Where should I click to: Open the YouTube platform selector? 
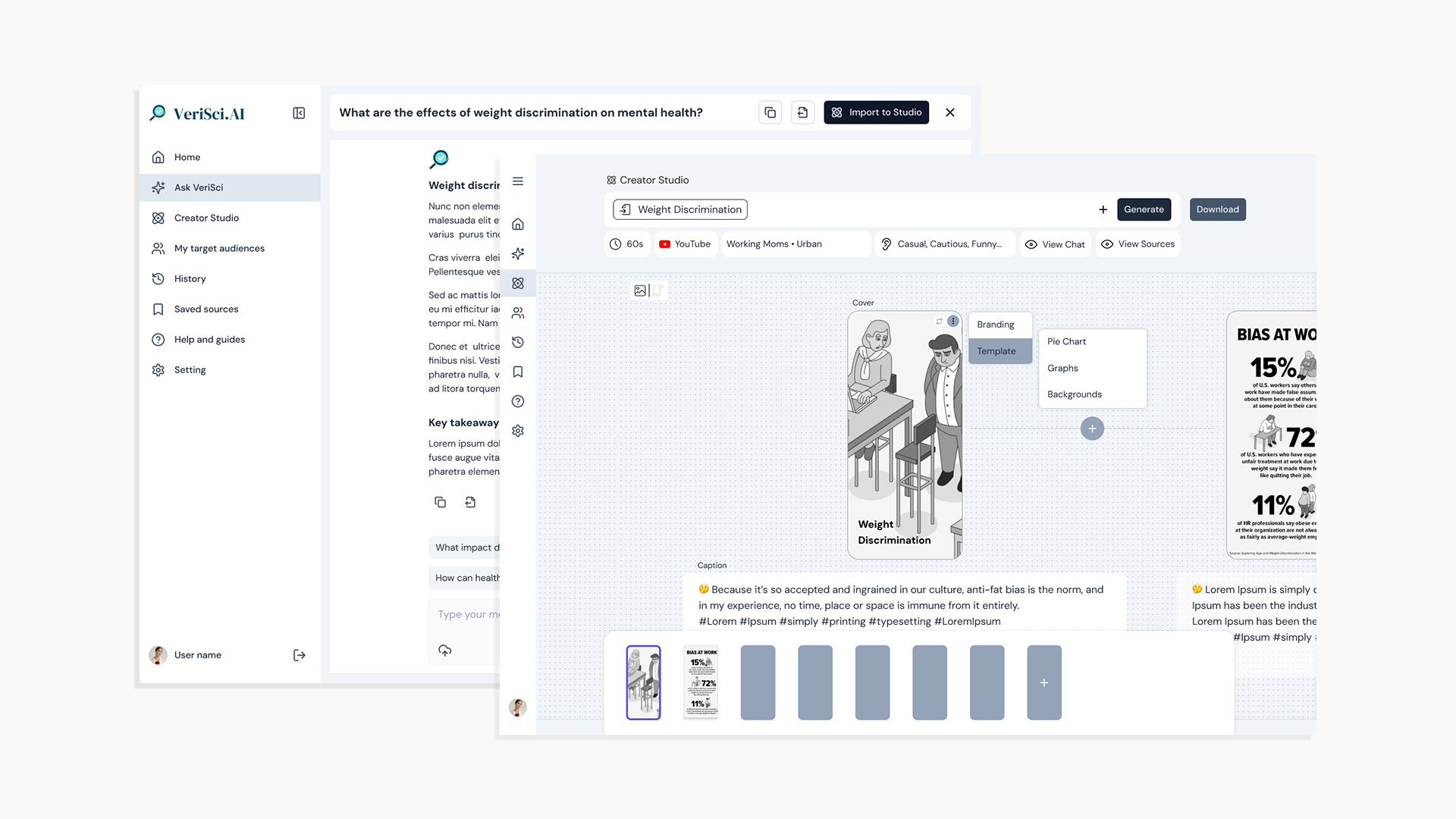pos(685,244)
